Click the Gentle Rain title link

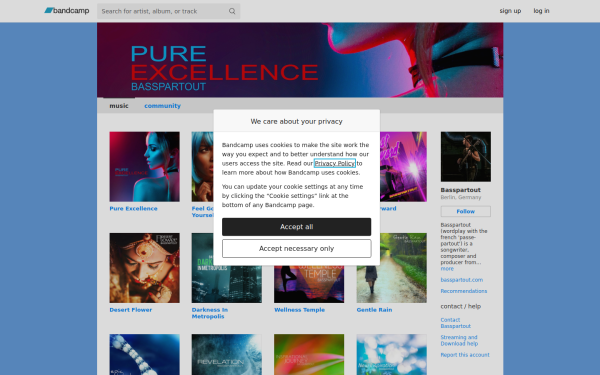click(374, 310)
